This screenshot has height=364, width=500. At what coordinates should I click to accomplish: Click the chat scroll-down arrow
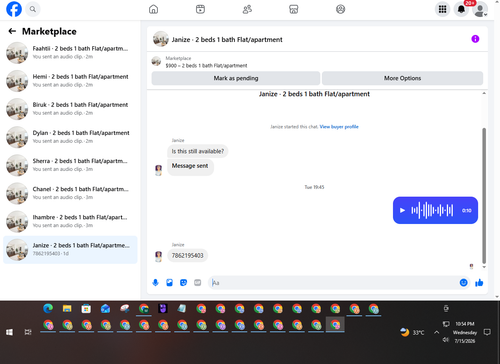484,267
